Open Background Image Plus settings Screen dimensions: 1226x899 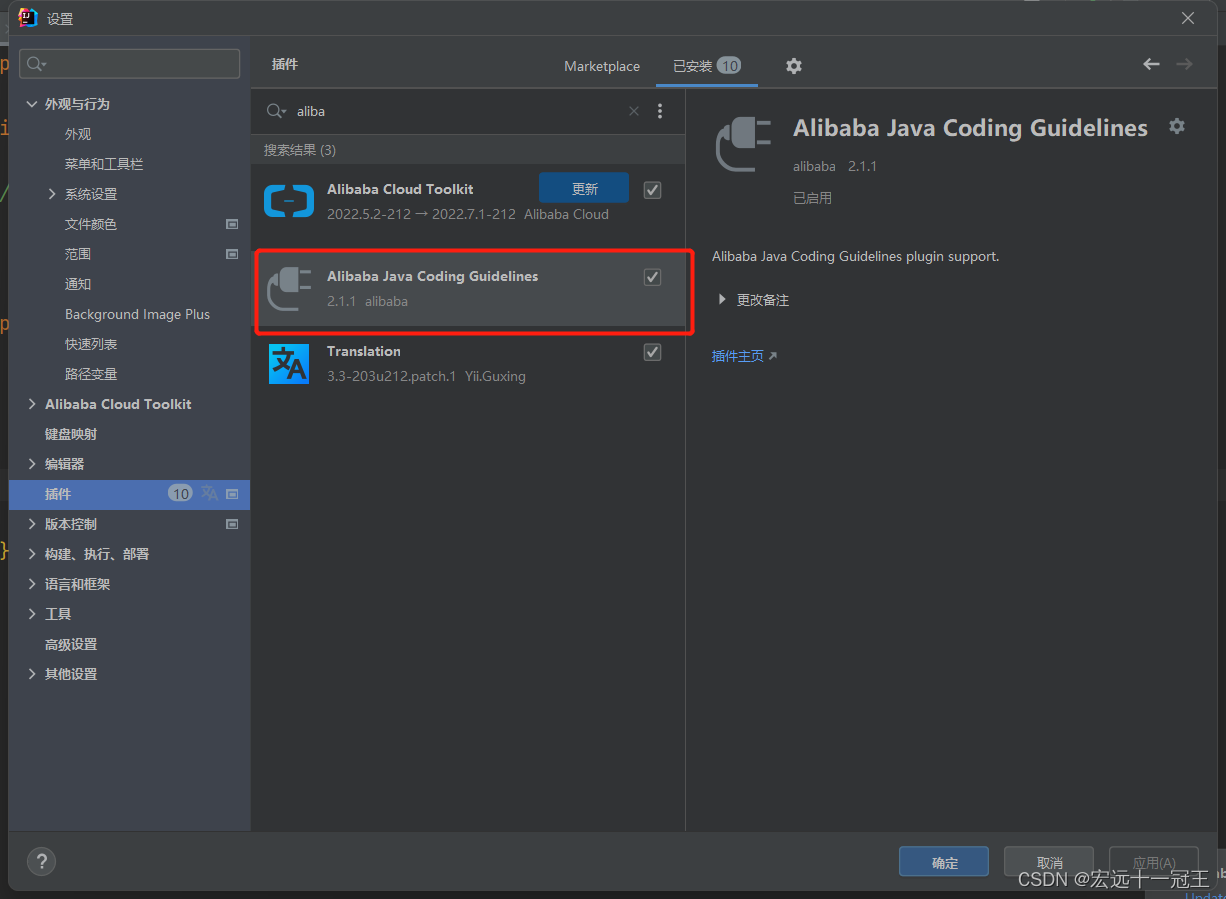137,314
